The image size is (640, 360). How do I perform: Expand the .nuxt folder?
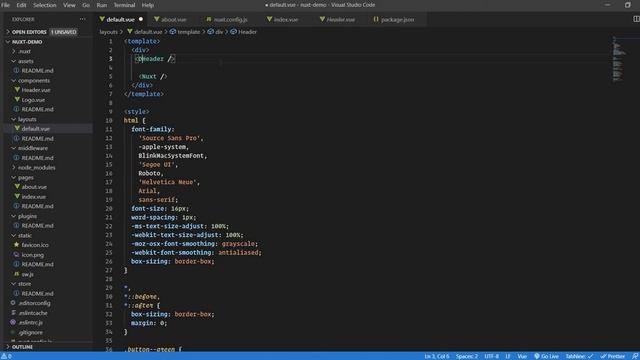24,51
